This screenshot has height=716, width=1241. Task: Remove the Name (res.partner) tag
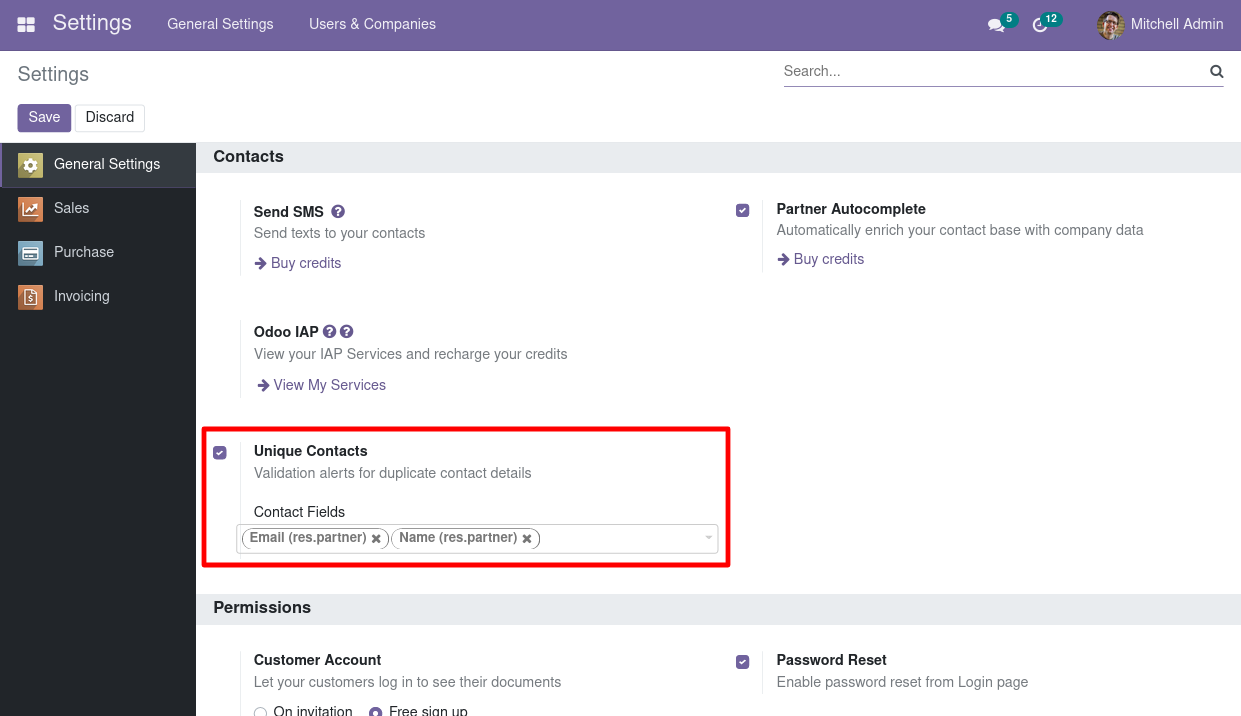527,539
